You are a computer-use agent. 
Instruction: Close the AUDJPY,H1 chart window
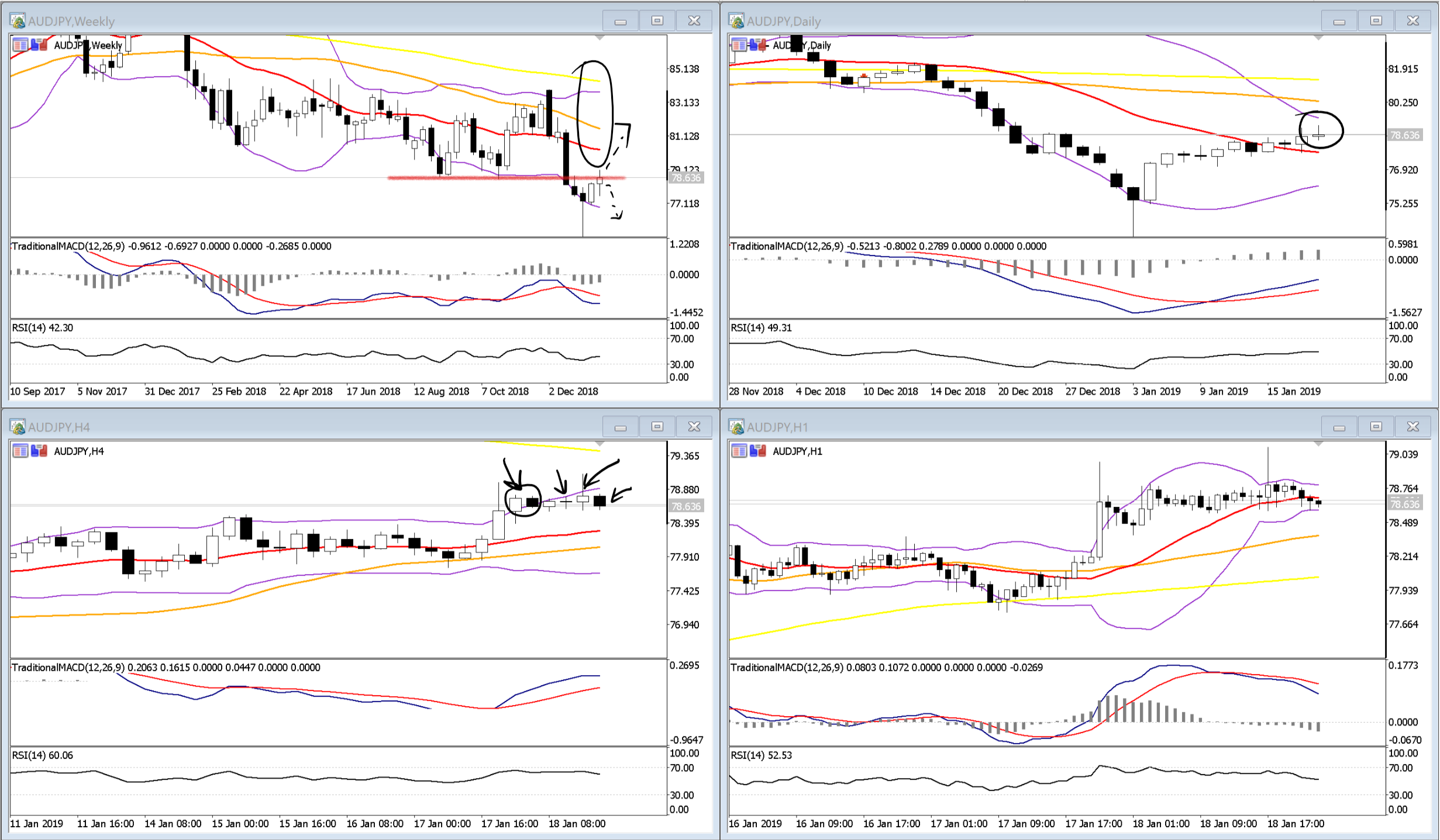coord(1413,427)
